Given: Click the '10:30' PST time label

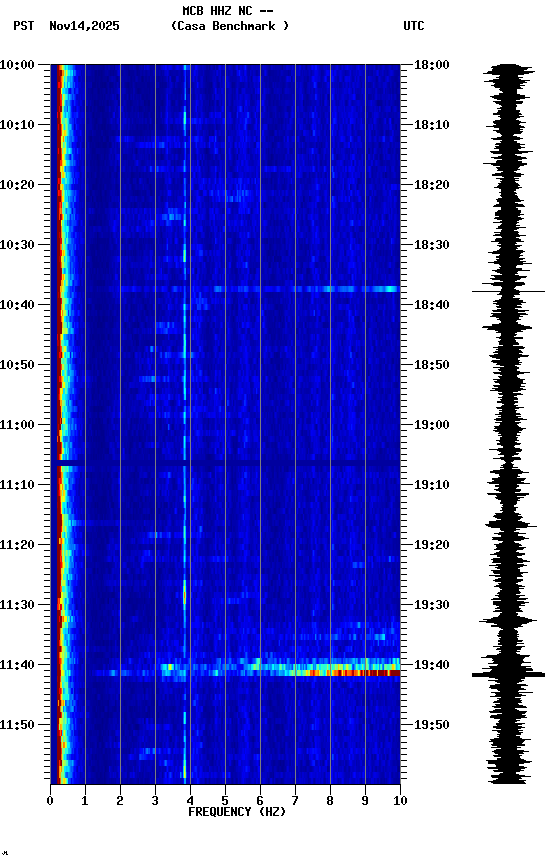Looking at the screenshot, I should (x=17, y=245).
